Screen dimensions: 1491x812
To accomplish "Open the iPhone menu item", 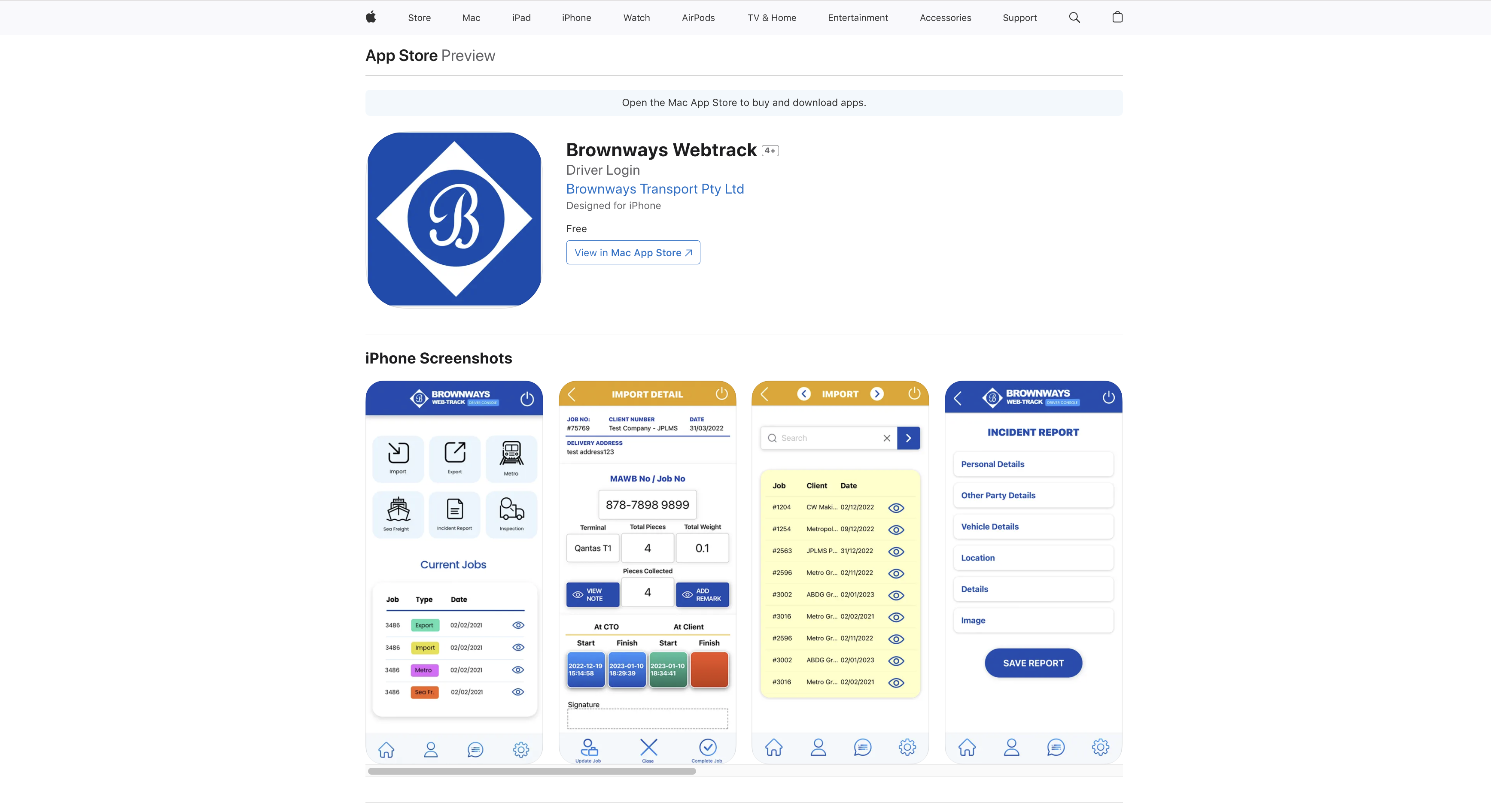I will [x=576, y=17].
